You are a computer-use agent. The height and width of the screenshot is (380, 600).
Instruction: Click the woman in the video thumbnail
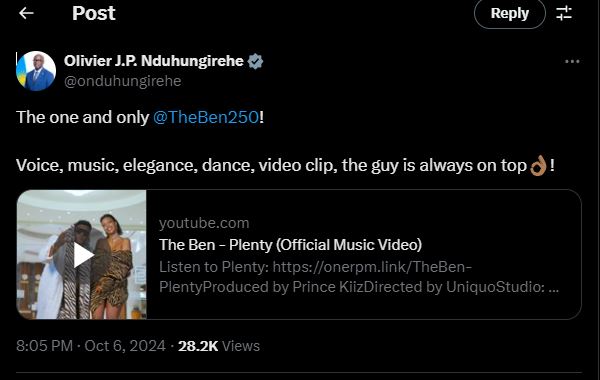pos(113,266)
